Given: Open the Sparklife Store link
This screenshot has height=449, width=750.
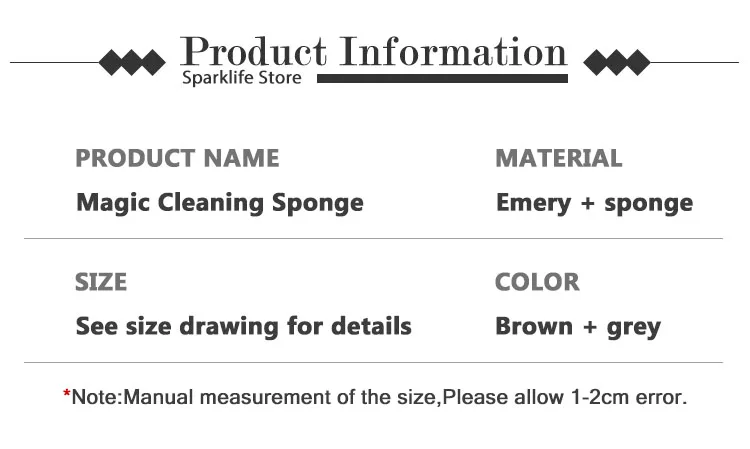Looking at the screenshot, I should tap(241, 78).
